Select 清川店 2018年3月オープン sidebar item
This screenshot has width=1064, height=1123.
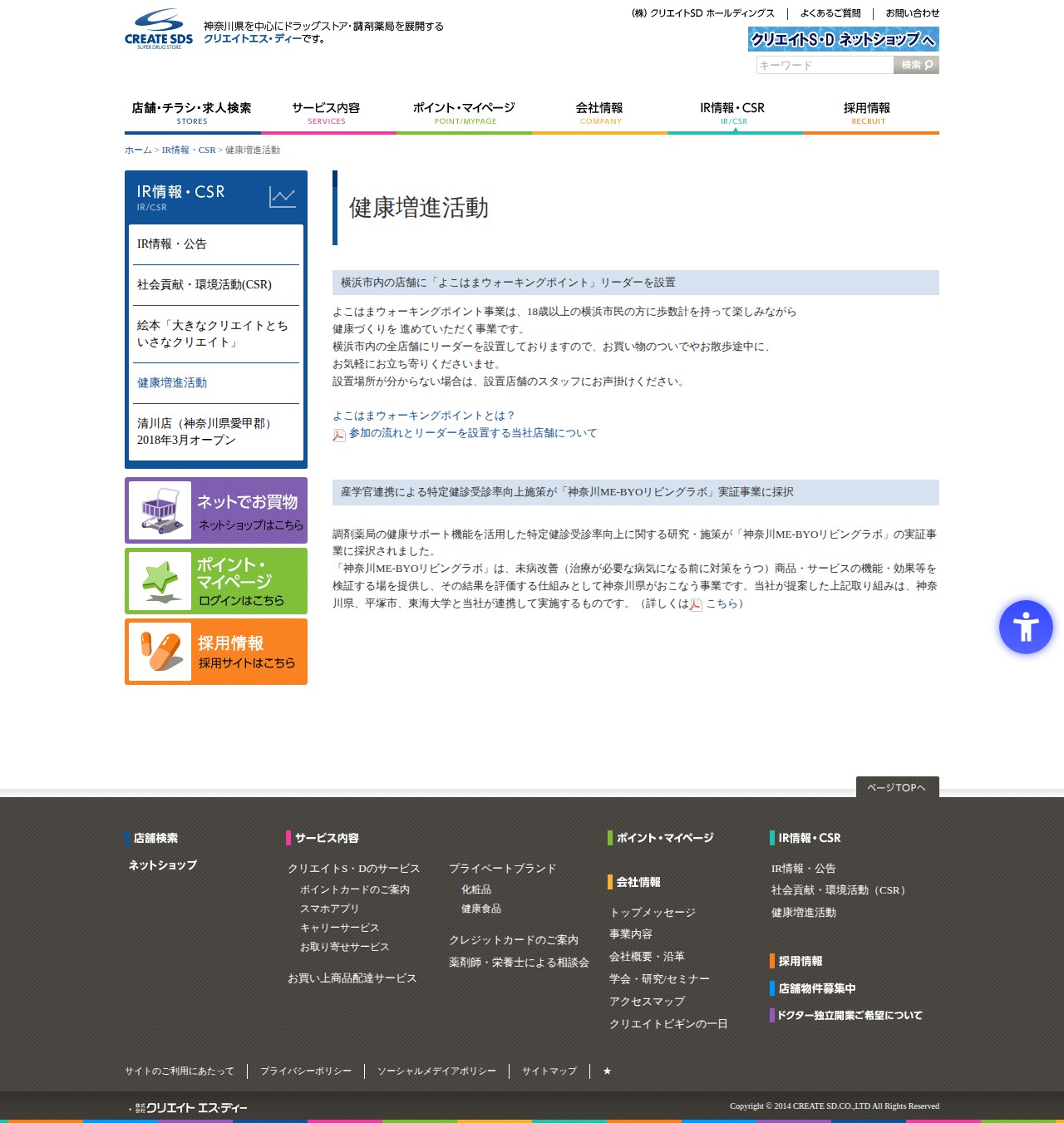(x=216, y=431)
